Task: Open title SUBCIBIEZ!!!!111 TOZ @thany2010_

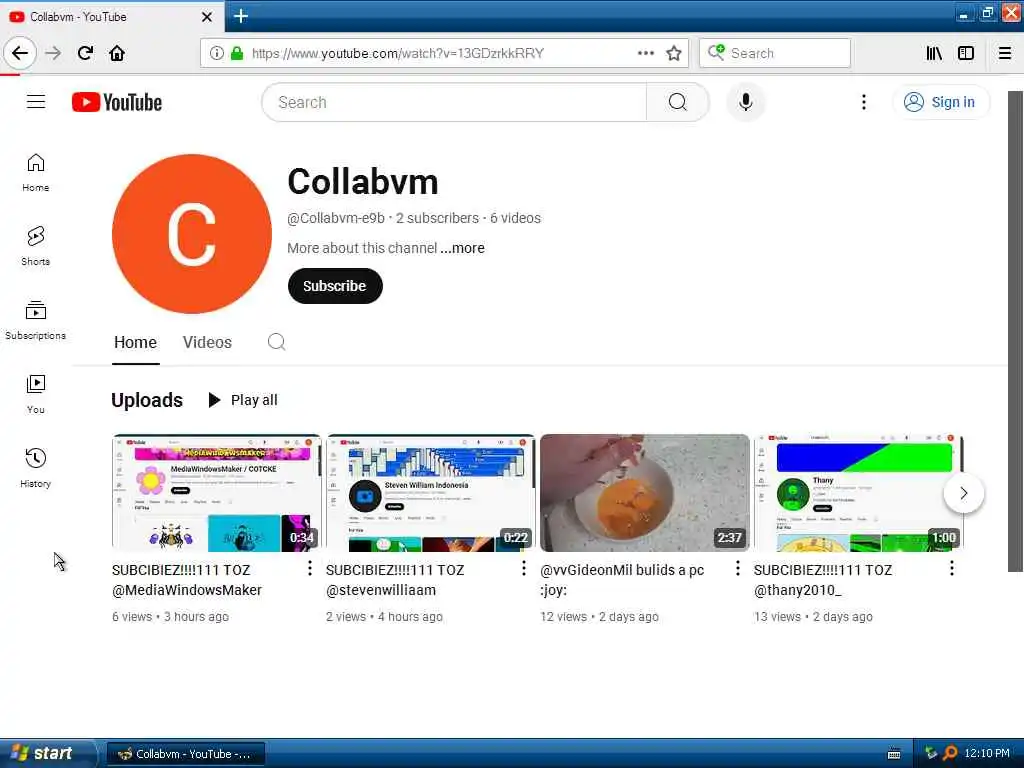Action: [823, 580]
